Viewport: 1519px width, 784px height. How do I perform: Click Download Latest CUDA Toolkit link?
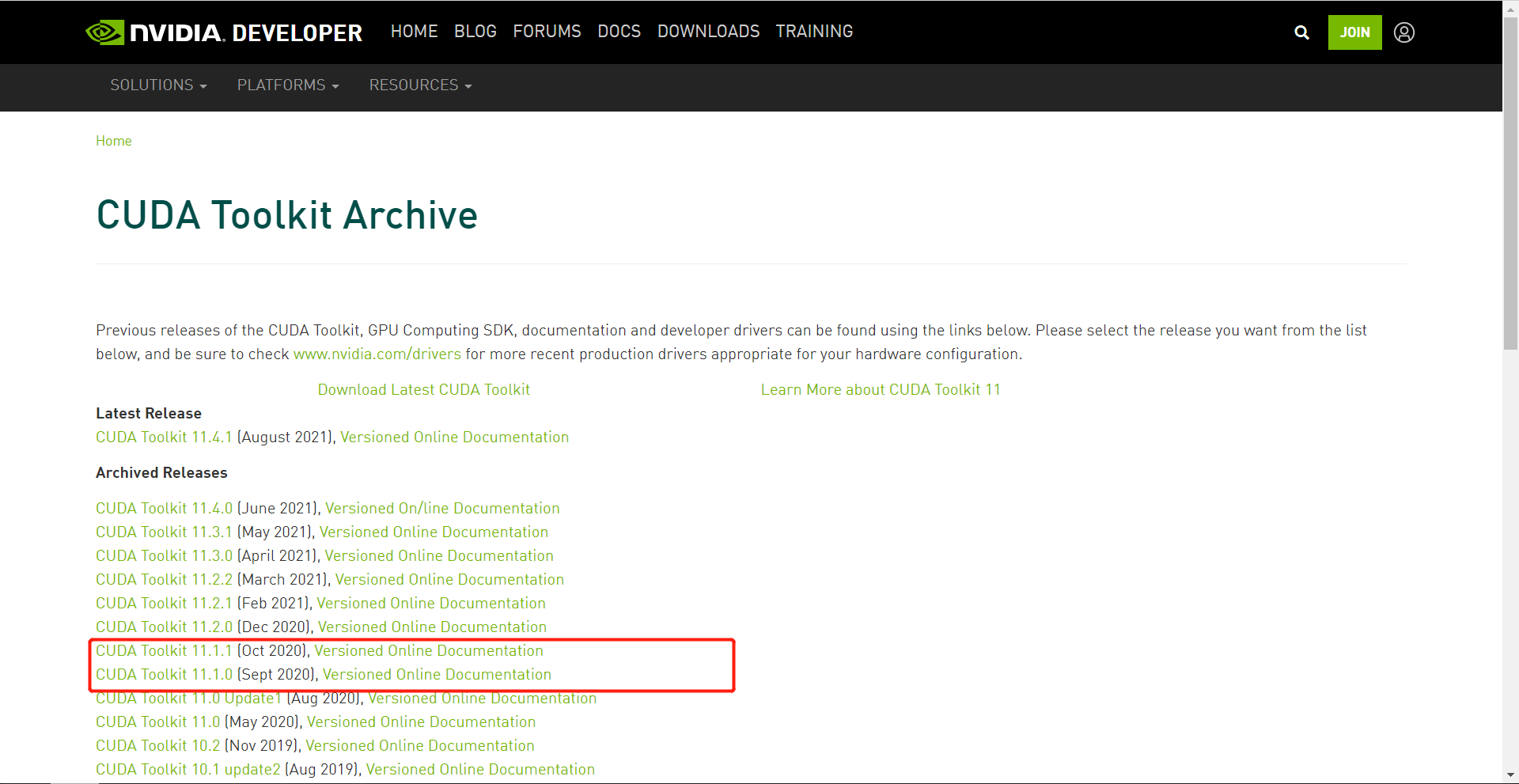click(424, 390)
